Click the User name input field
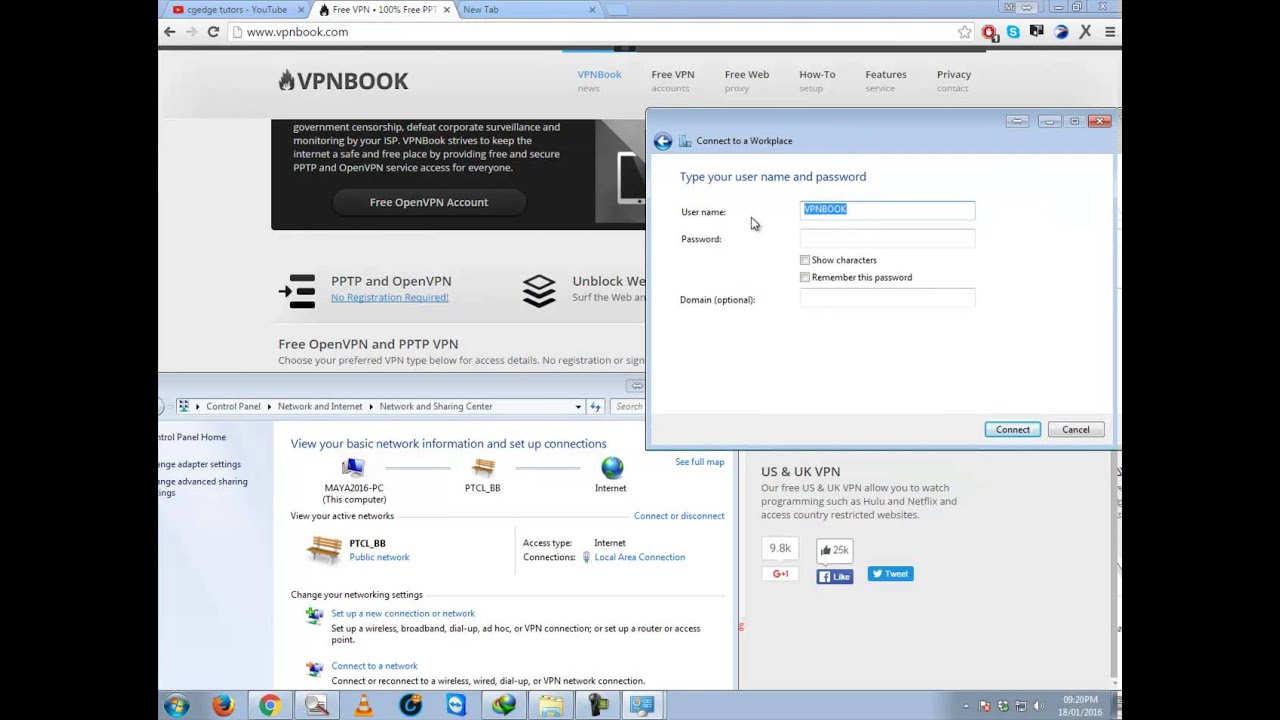 (888, 209)
